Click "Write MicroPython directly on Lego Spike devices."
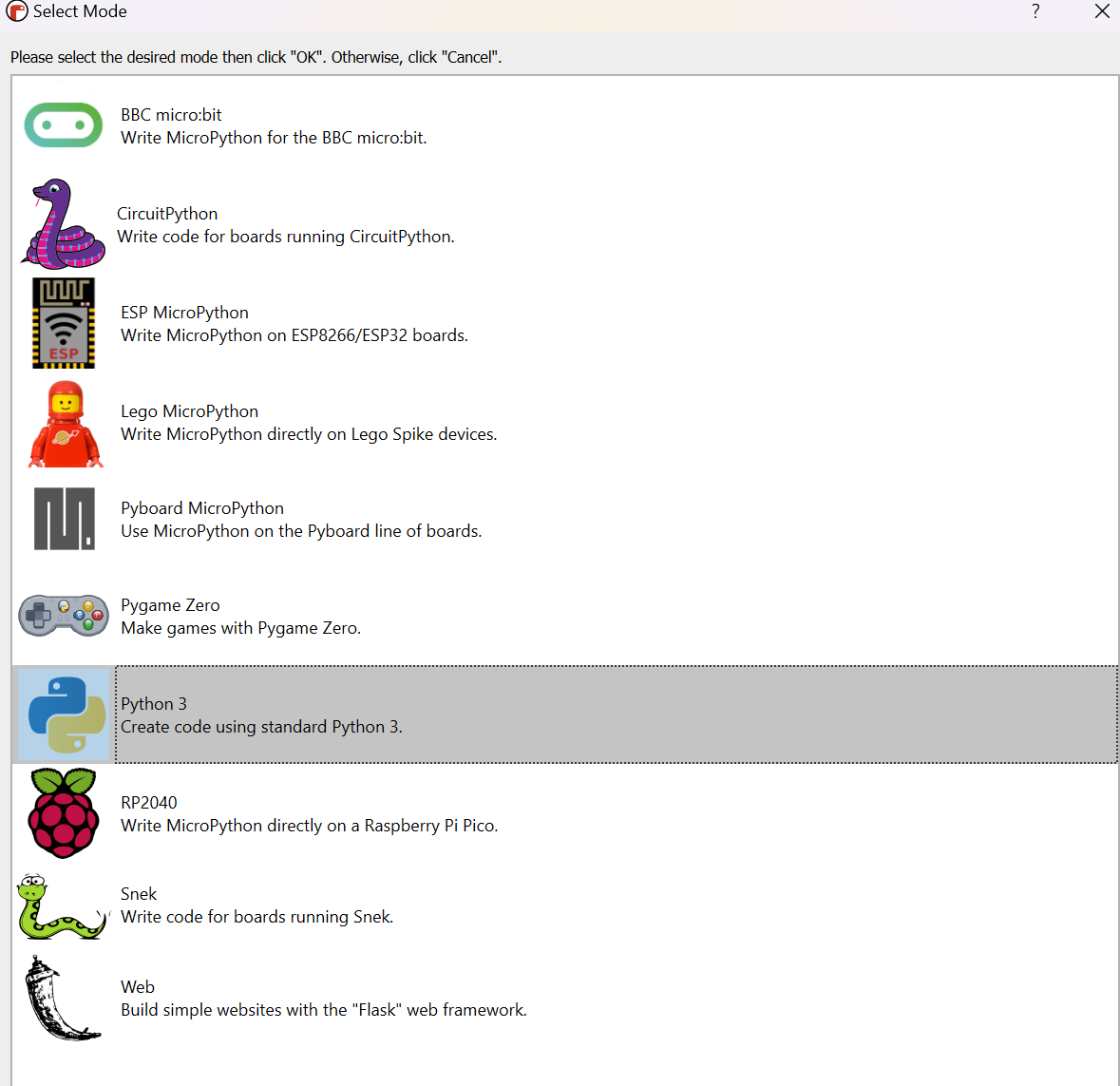 click(309, 434)
